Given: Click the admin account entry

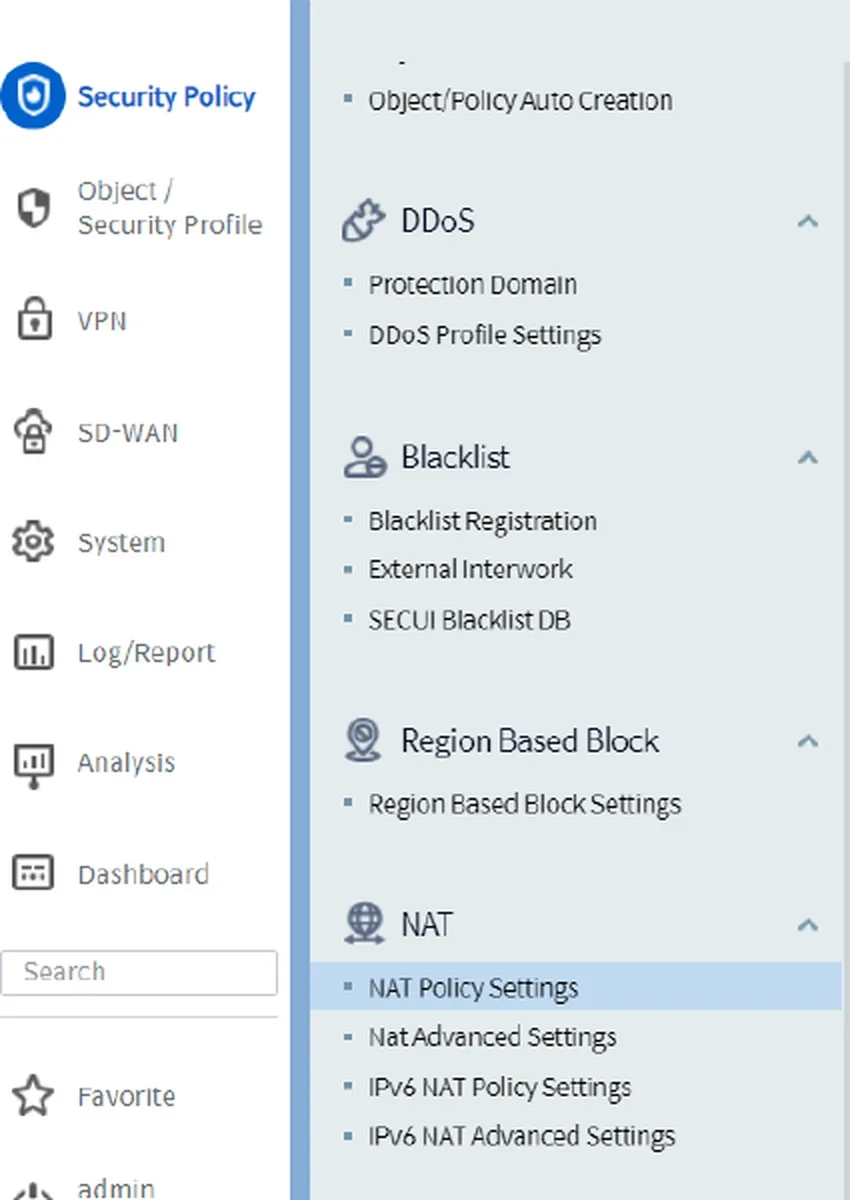Looking at the screenshot, I should pyautogui.click(x=115, y=1188).
